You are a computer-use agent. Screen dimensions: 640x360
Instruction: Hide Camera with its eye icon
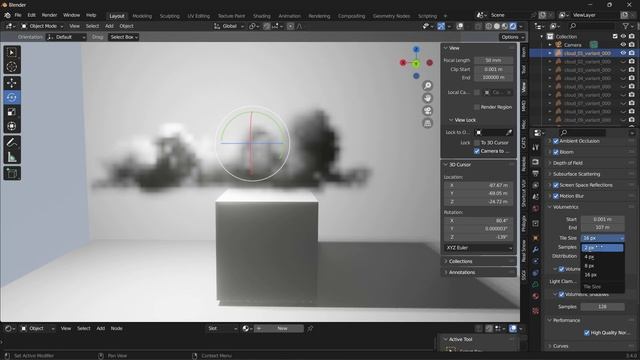623,45
